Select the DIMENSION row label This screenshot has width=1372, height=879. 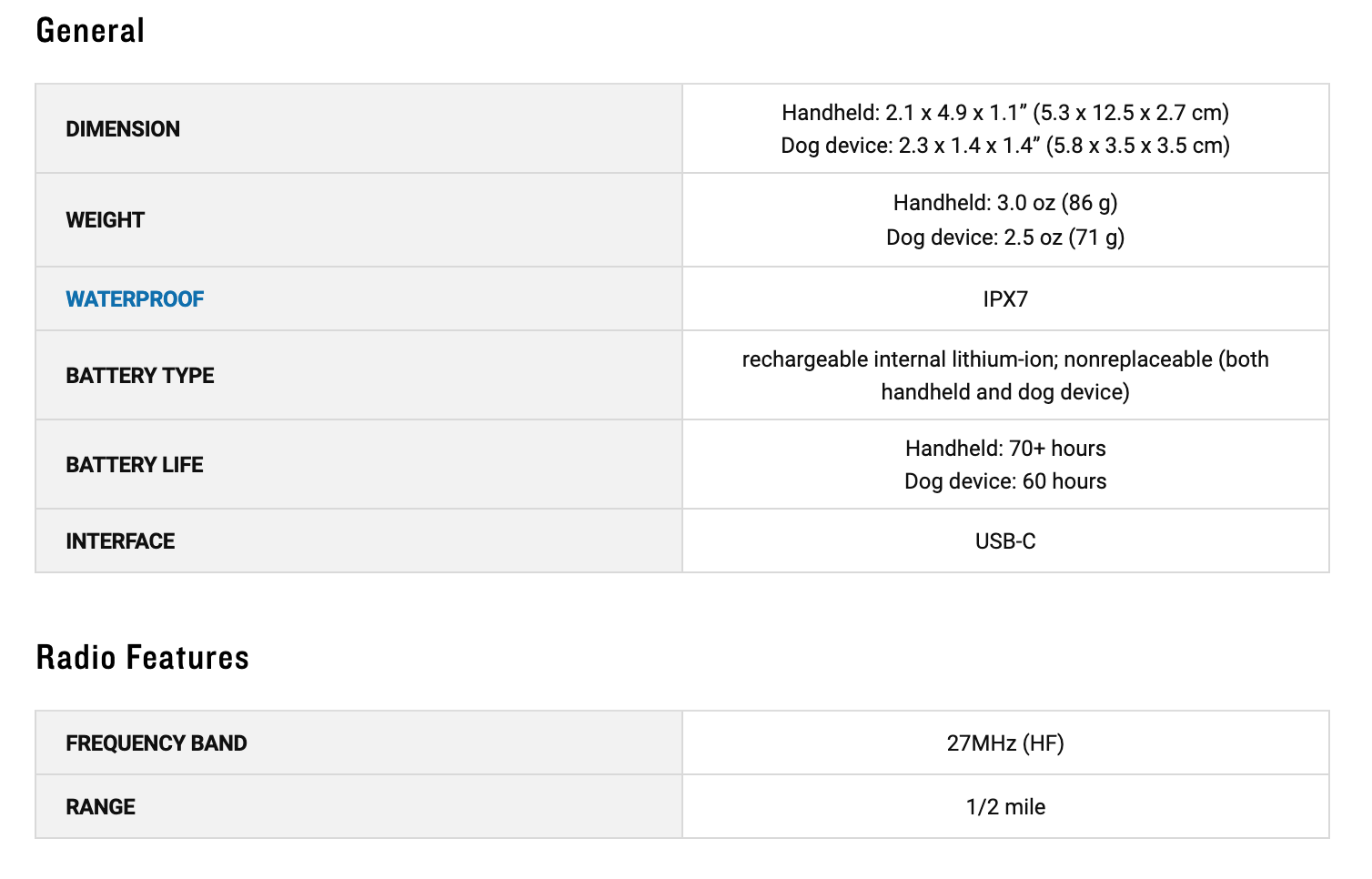(x=123, y=129)
